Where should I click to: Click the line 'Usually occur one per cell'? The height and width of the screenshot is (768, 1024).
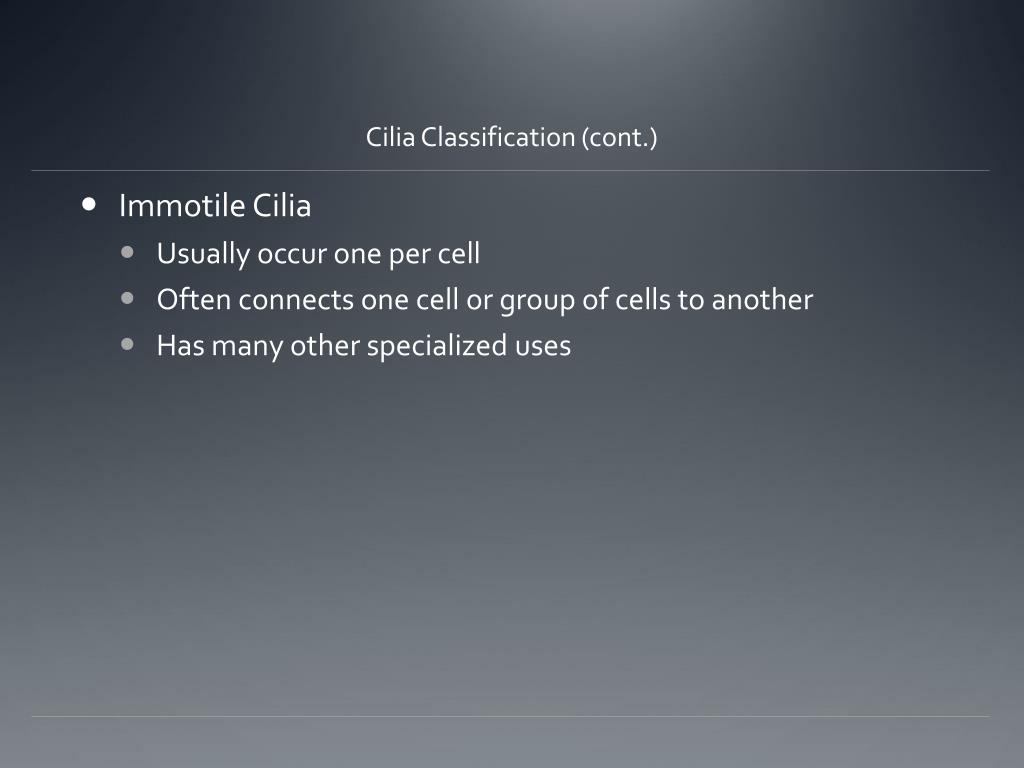(x=318, y=254)
